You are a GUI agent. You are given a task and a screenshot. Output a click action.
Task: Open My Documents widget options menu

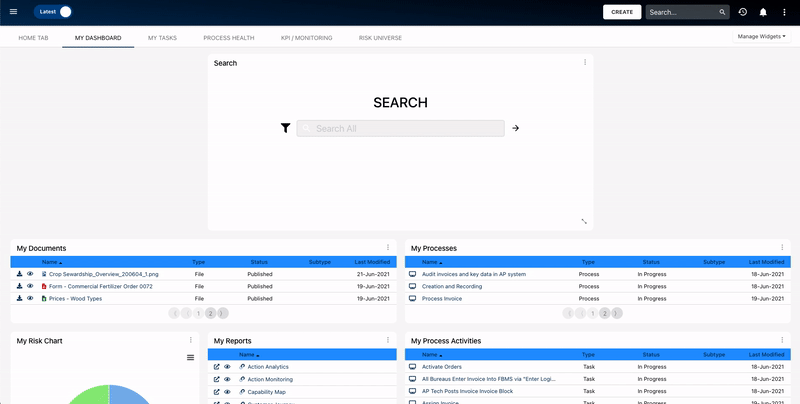click(x=388, y=247)
